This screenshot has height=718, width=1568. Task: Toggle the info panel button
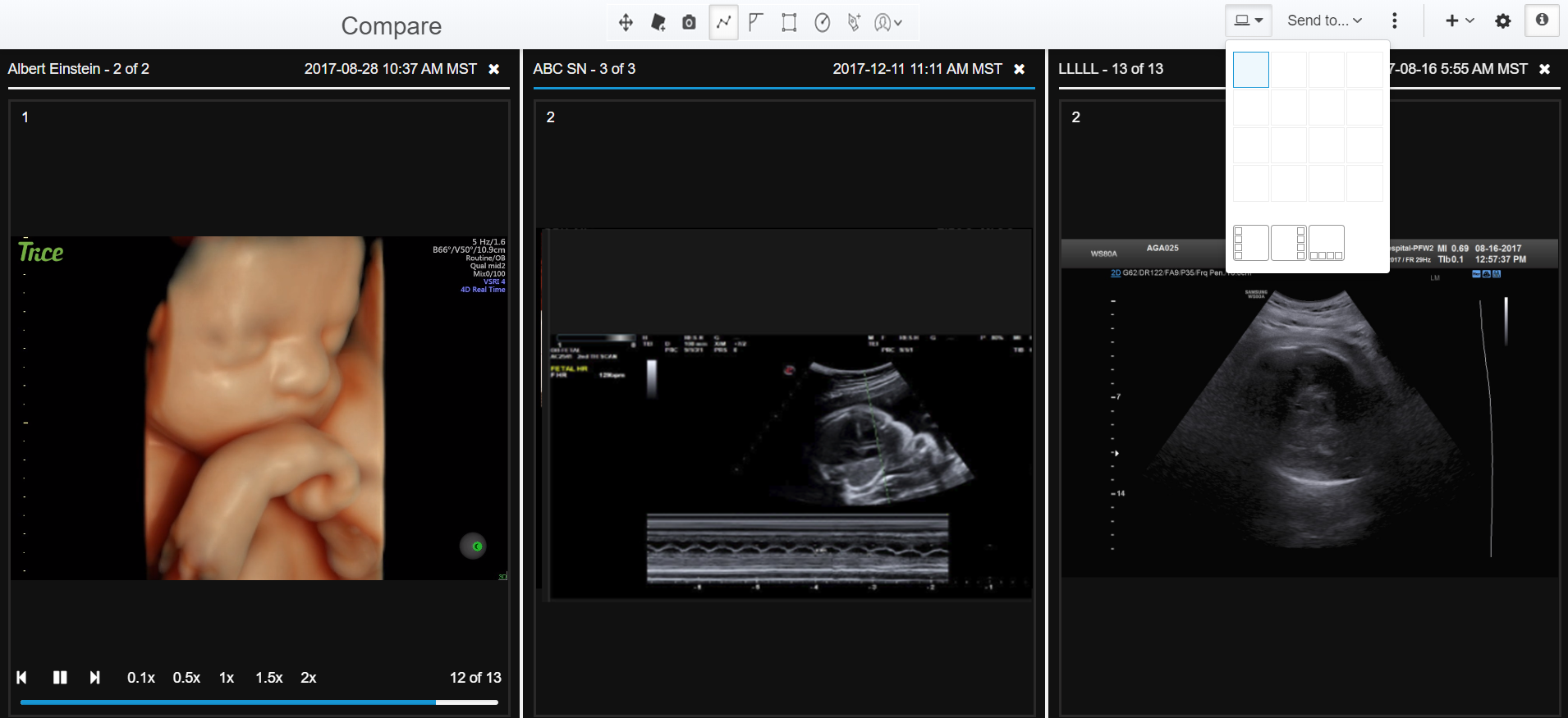pyautogui.click(x=1542, y=21)
